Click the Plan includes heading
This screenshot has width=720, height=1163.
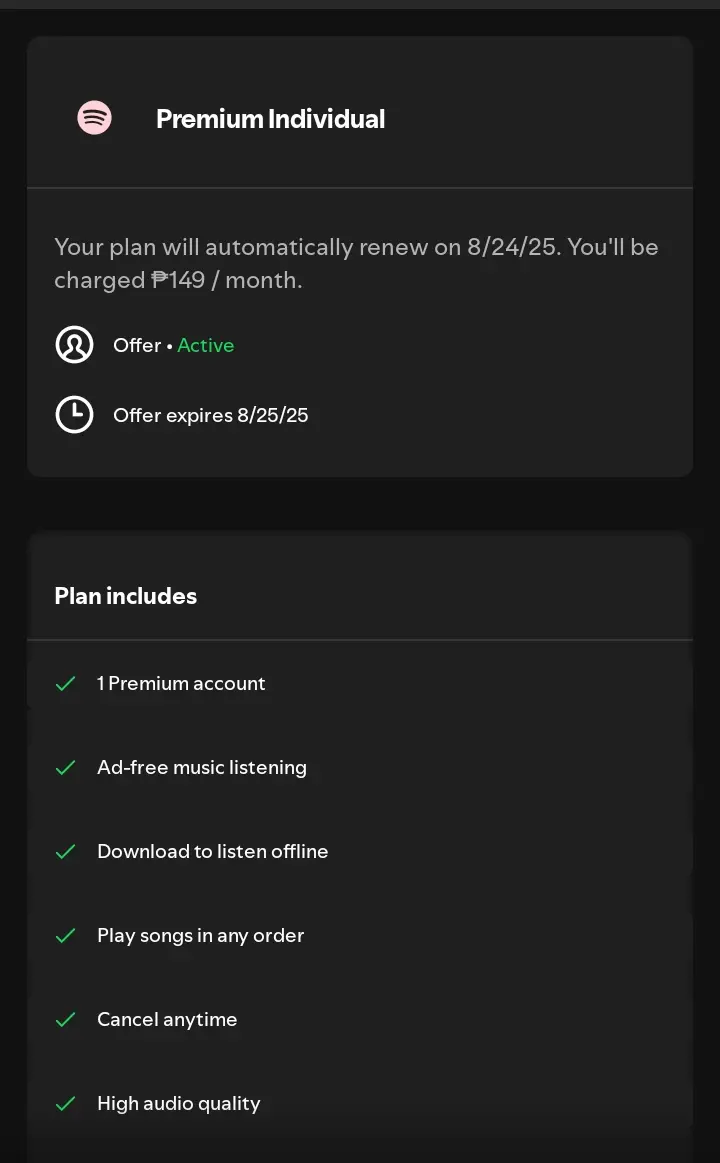click(x=126, y=596)
